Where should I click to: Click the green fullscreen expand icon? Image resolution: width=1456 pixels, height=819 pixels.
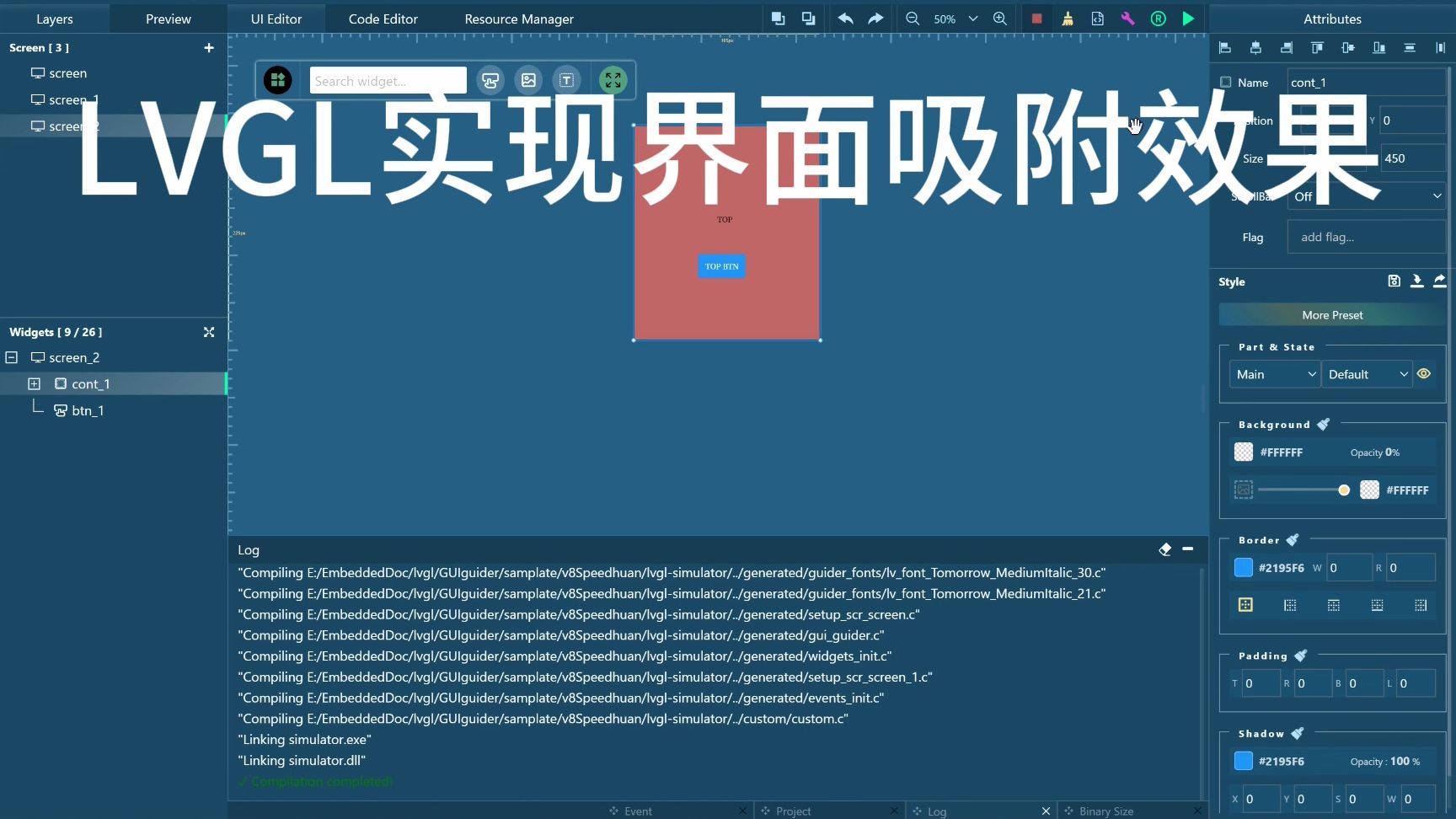613,80
